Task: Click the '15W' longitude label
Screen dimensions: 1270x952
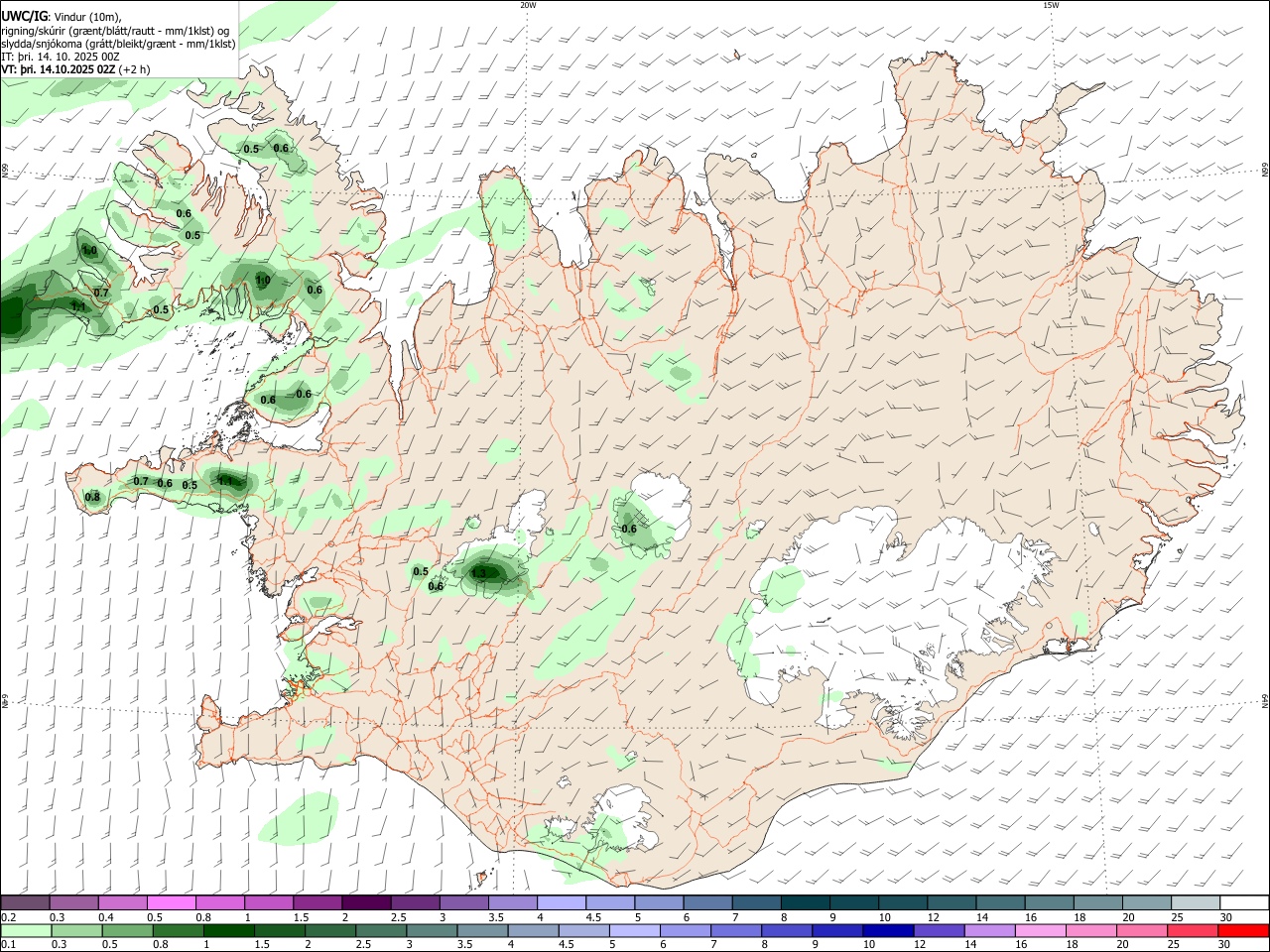Action: (1051, 5)
